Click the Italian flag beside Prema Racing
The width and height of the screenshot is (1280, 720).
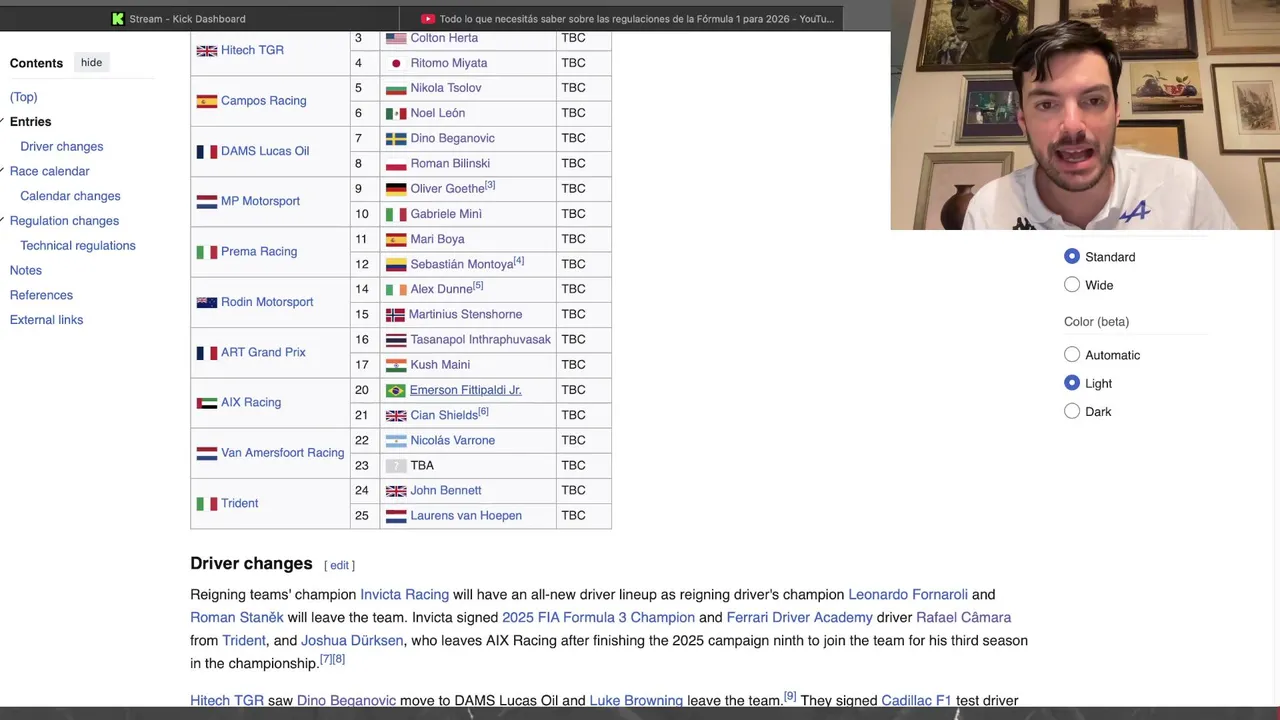point(207,252)
